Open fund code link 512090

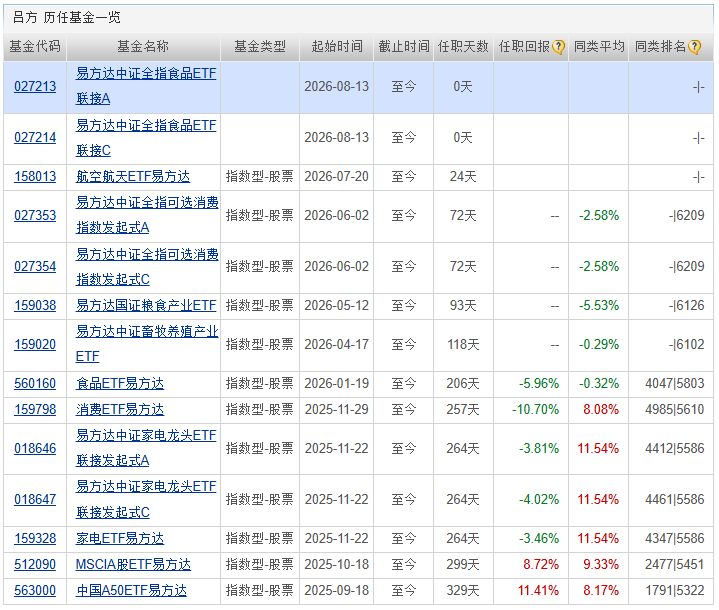35,565
